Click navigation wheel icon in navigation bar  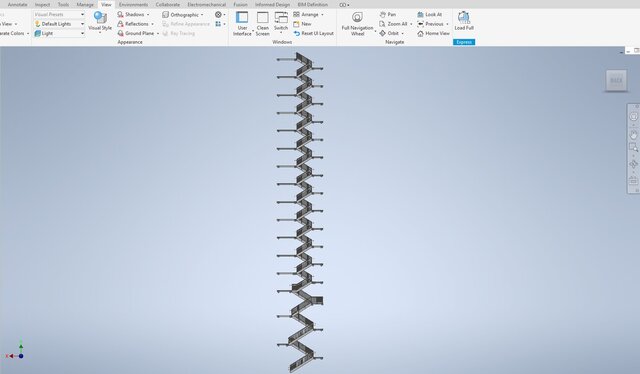(x=633, y=117)
